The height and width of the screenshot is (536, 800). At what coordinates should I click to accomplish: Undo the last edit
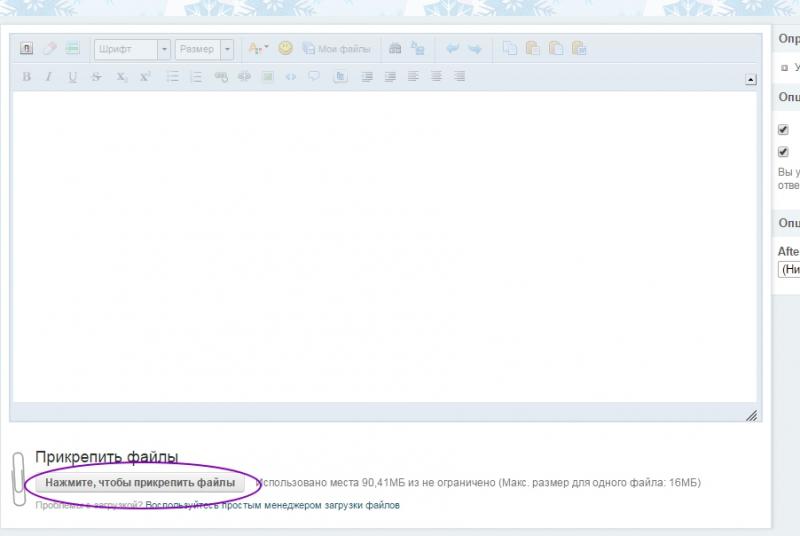click(x=452, y=48)
